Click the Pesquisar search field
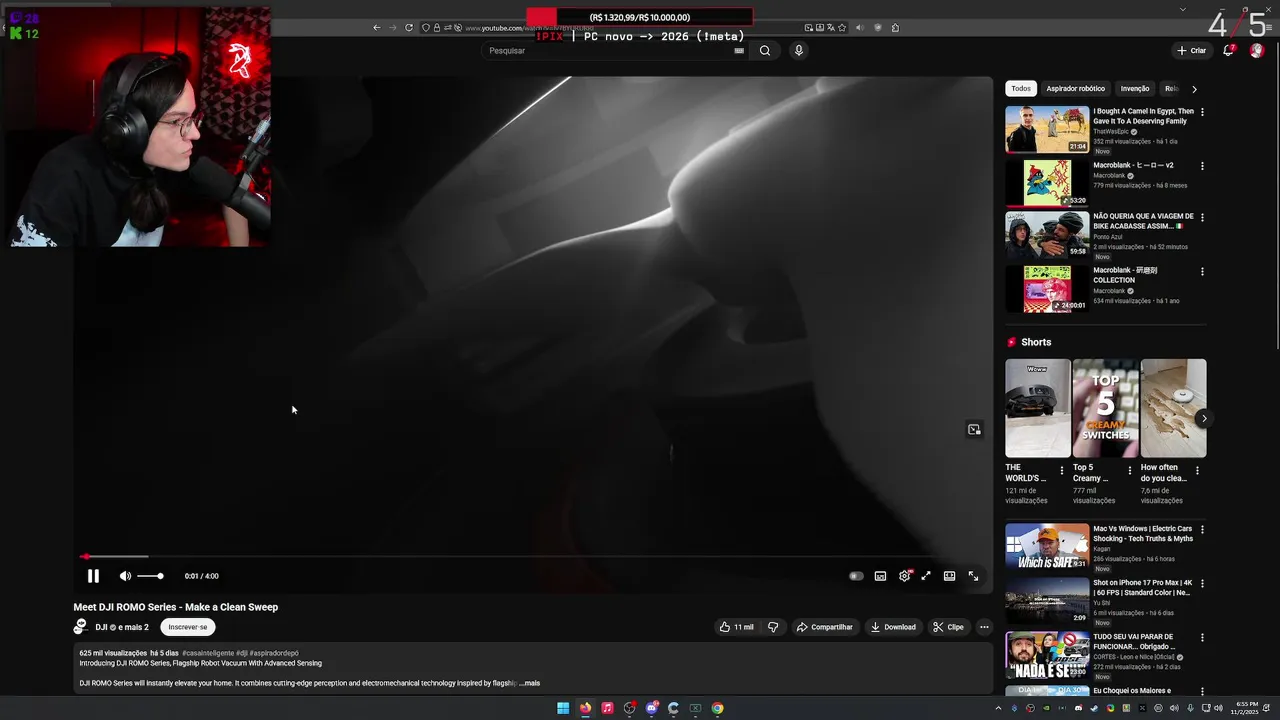1280x720 pixels. point(607,51)
